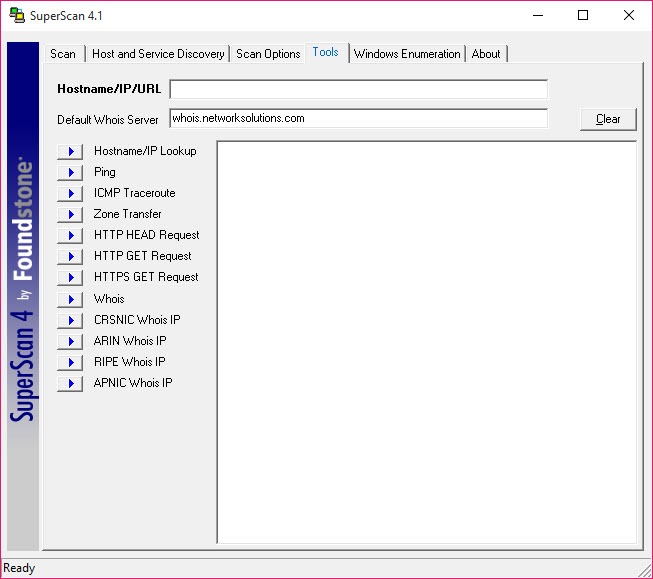This screenshot has width=653, height=579.
Task: Send an HTTPS GET Request via arrow button
Action: [70, 277]
